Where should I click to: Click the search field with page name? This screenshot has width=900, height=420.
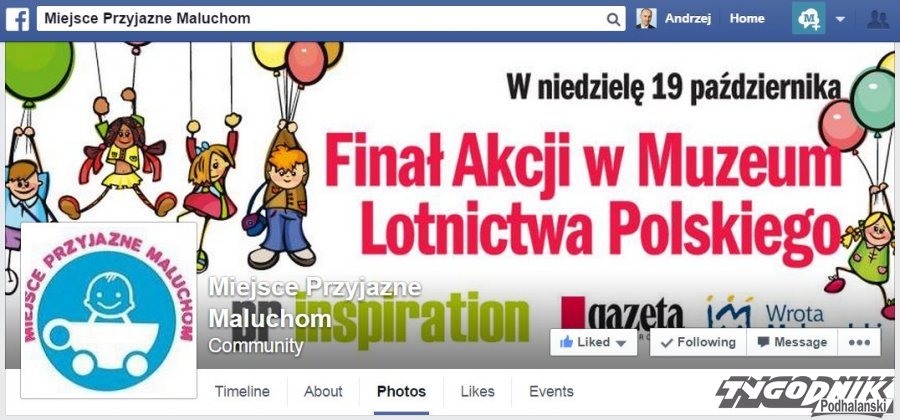pyautogui.click(x=331, y=19)
